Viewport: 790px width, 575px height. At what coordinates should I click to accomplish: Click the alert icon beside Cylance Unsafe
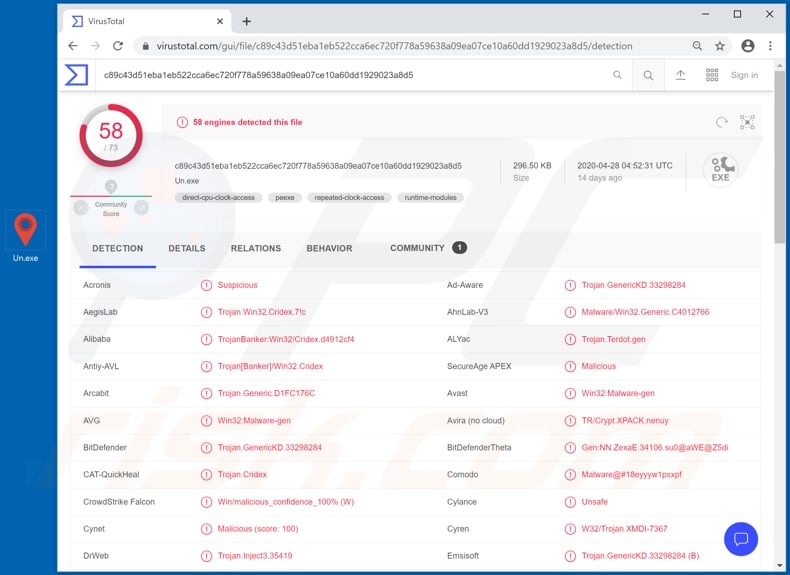[x=570, y=502]
